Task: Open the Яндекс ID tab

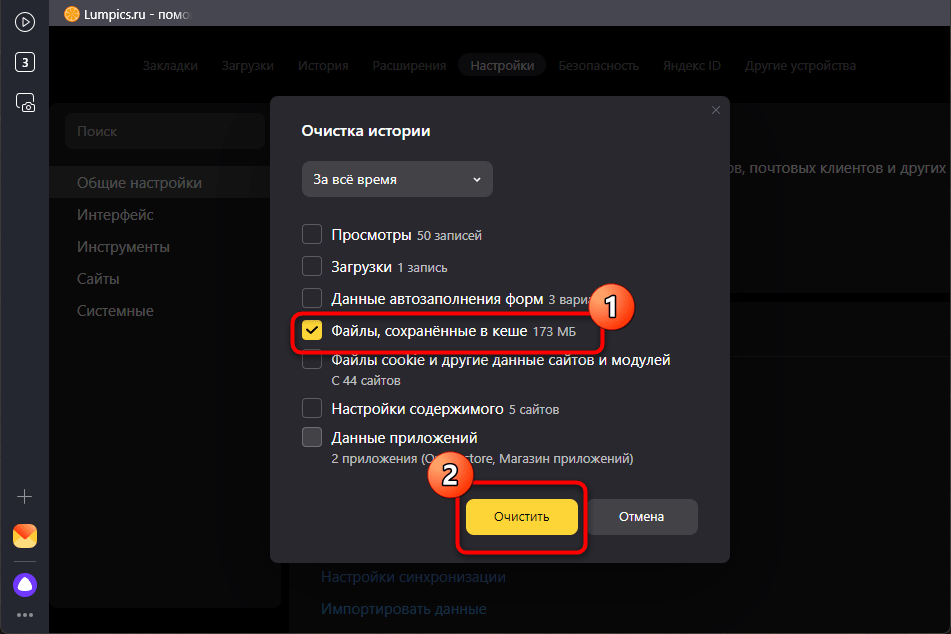Action: pyautogui.click(x=692, y=66)
